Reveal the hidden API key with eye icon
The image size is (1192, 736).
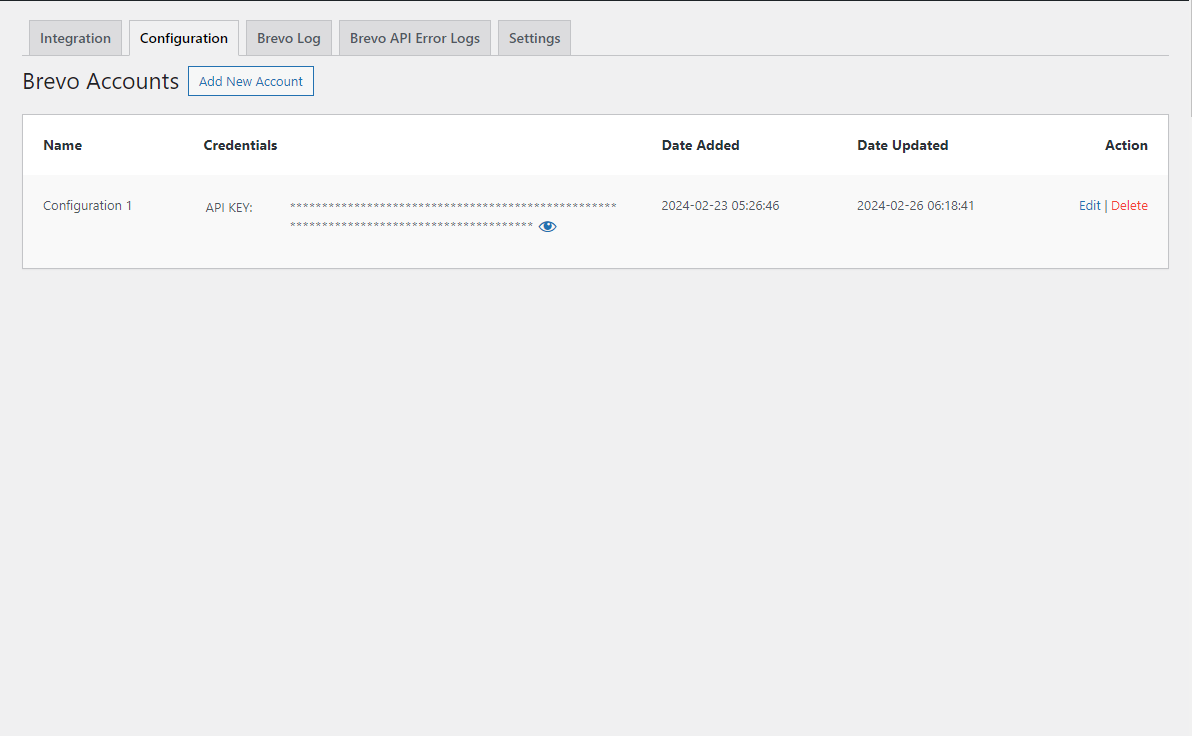coord(547,227)
